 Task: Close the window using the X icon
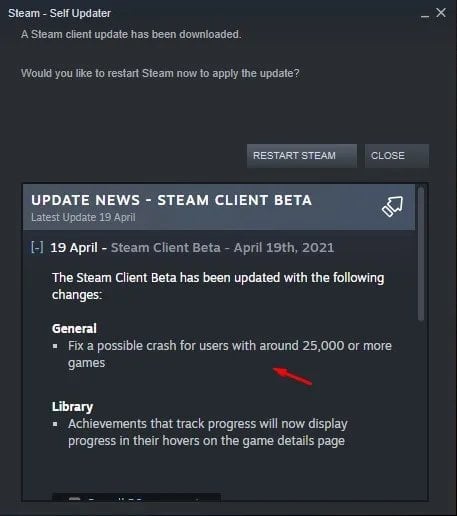(441, 13)
